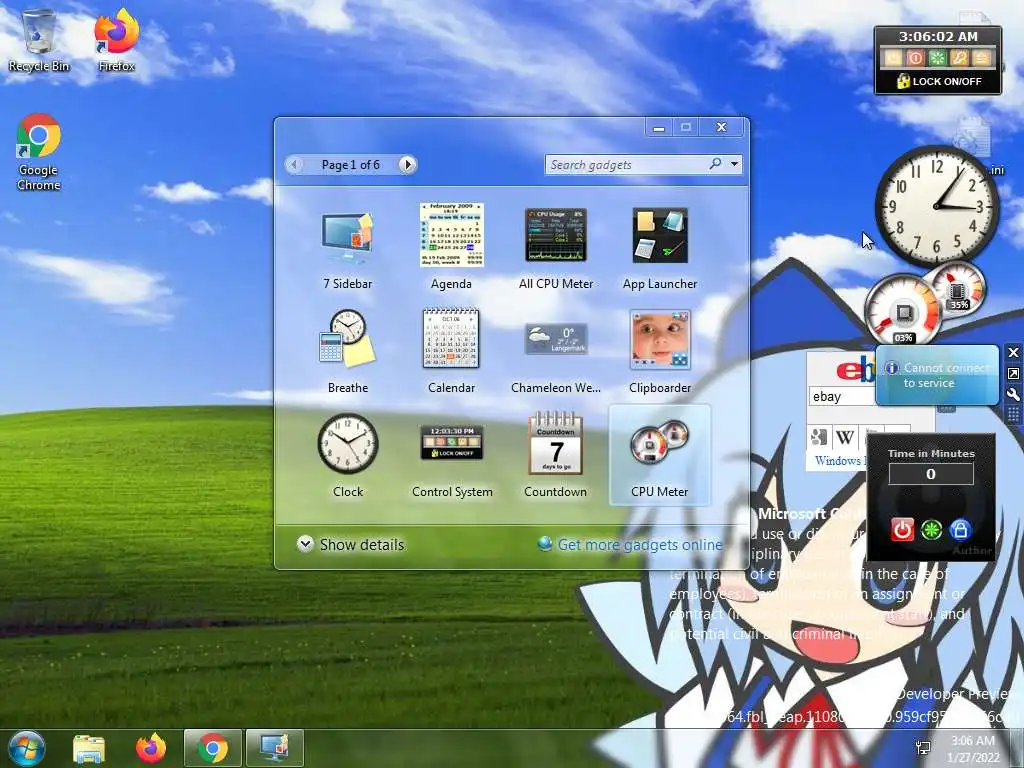The image size is (1024, 768).
Task: Click the ebay search box
Action: [842, 396]
